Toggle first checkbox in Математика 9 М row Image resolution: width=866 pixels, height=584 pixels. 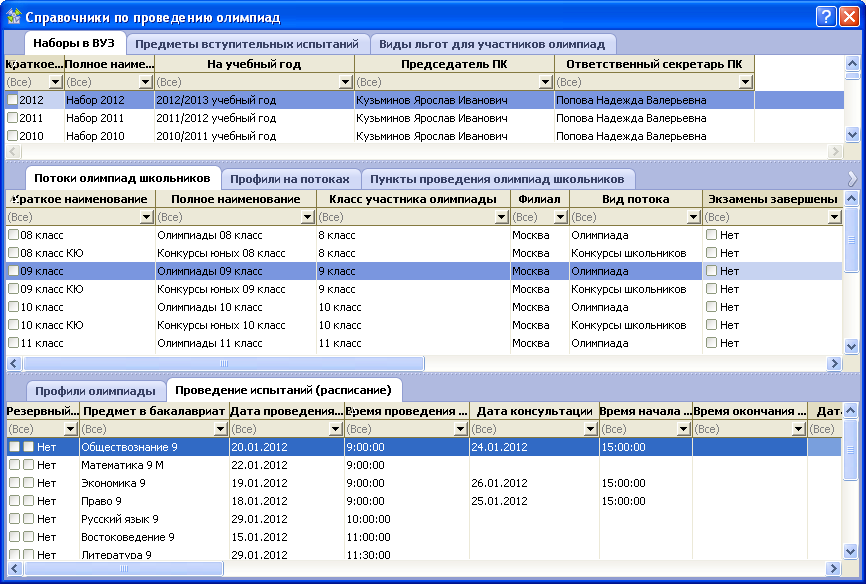pos(14,465)
